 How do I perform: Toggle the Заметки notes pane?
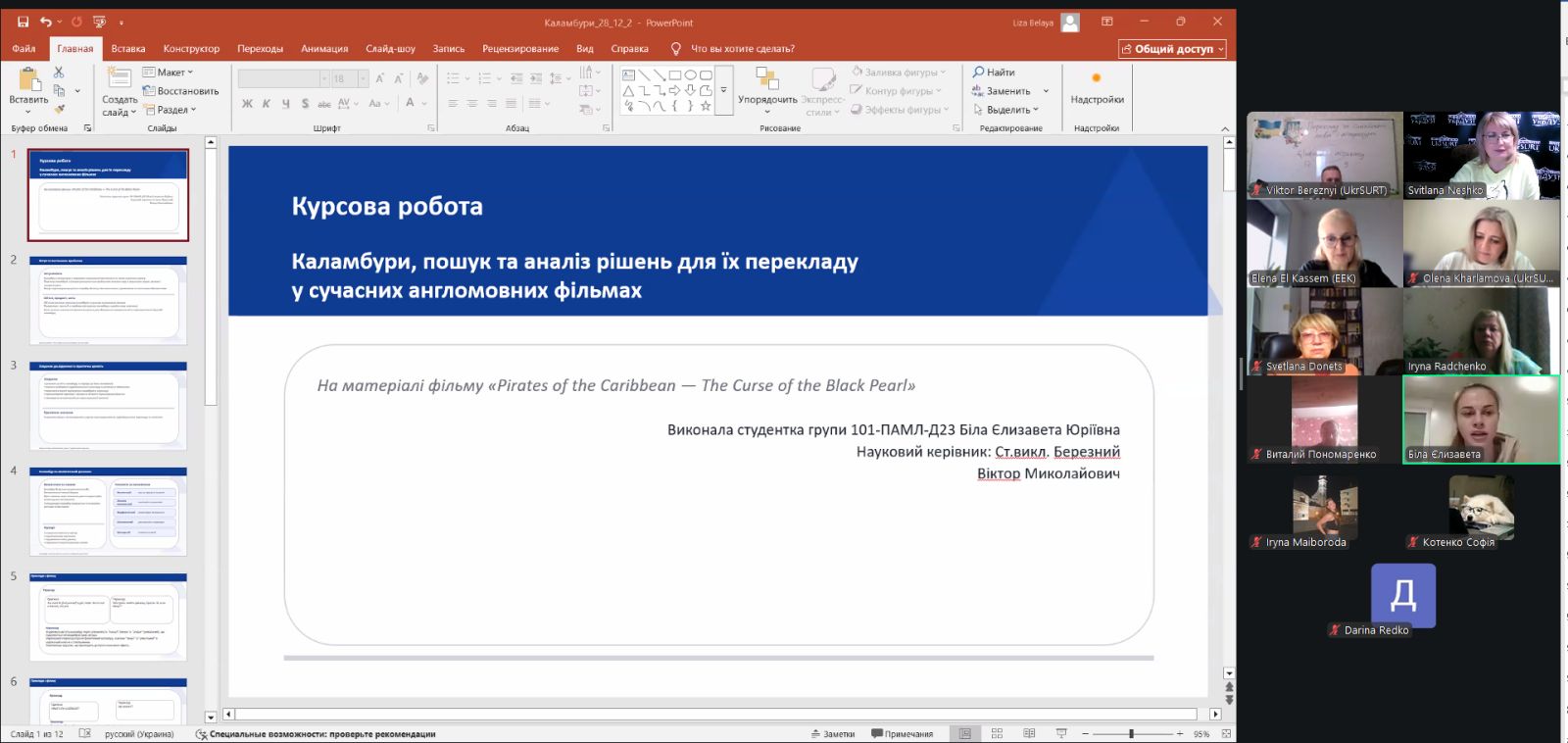[833, 733]
